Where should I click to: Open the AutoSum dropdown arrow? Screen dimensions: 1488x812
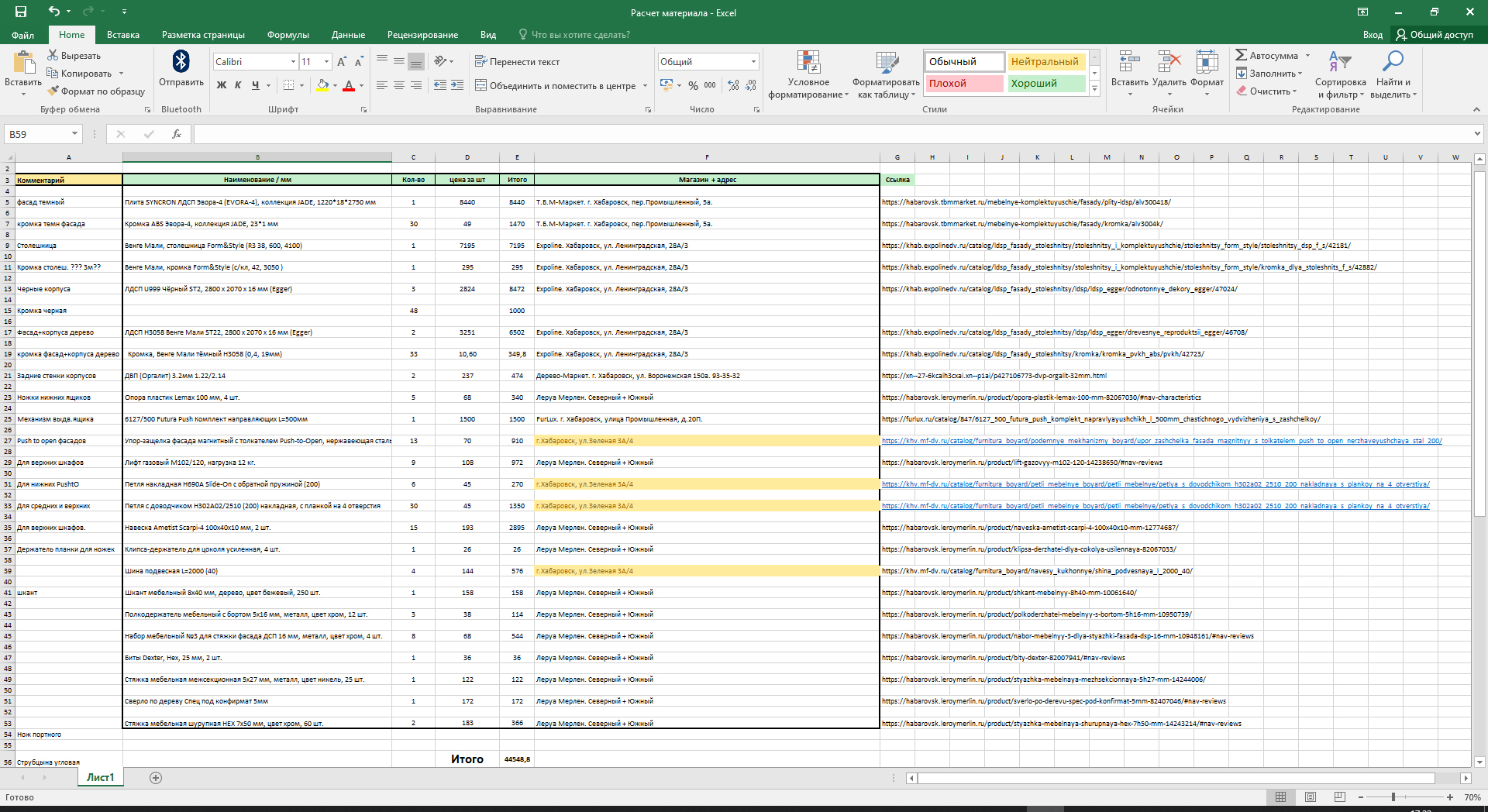(1307, 55)
